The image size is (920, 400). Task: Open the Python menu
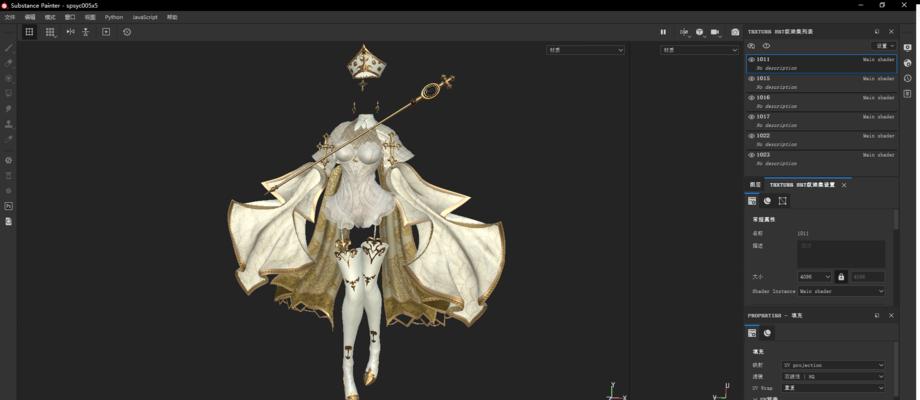113,18
